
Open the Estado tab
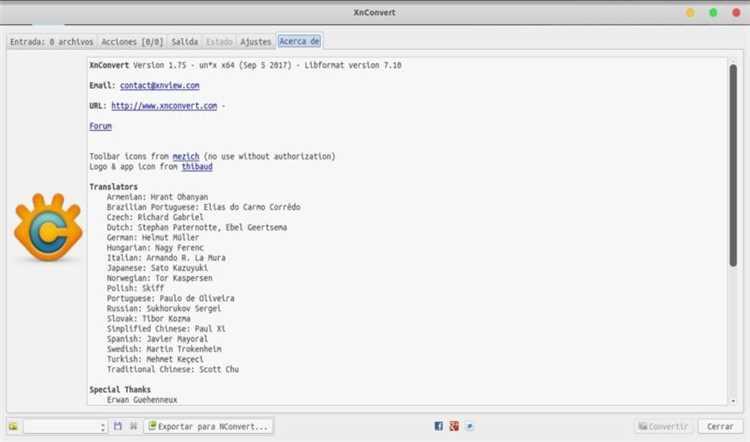point(219,42)
